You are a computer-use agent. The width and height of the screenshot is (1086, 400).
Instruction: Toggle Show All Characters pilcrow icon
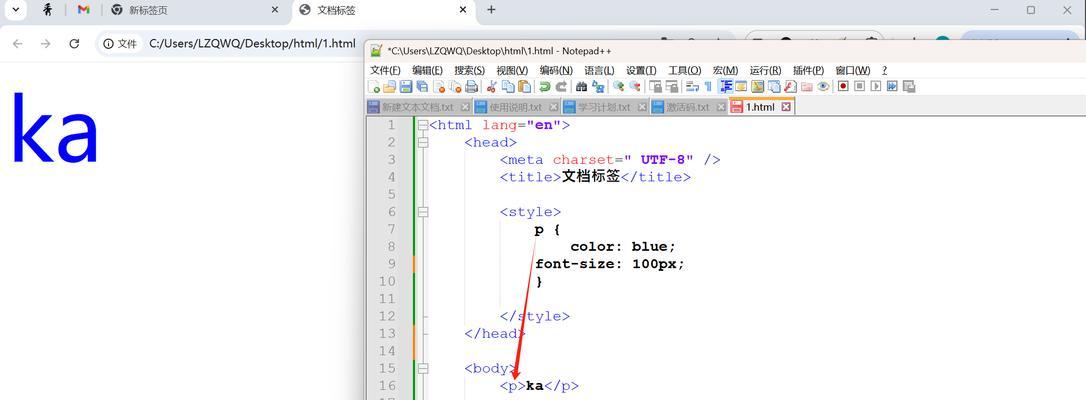708,87
